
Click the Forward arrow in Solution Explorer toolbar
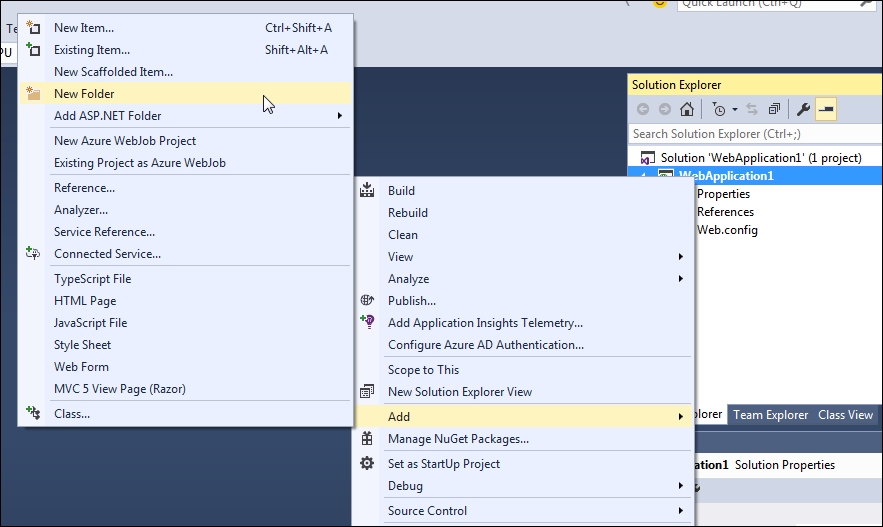click(665, 109)
